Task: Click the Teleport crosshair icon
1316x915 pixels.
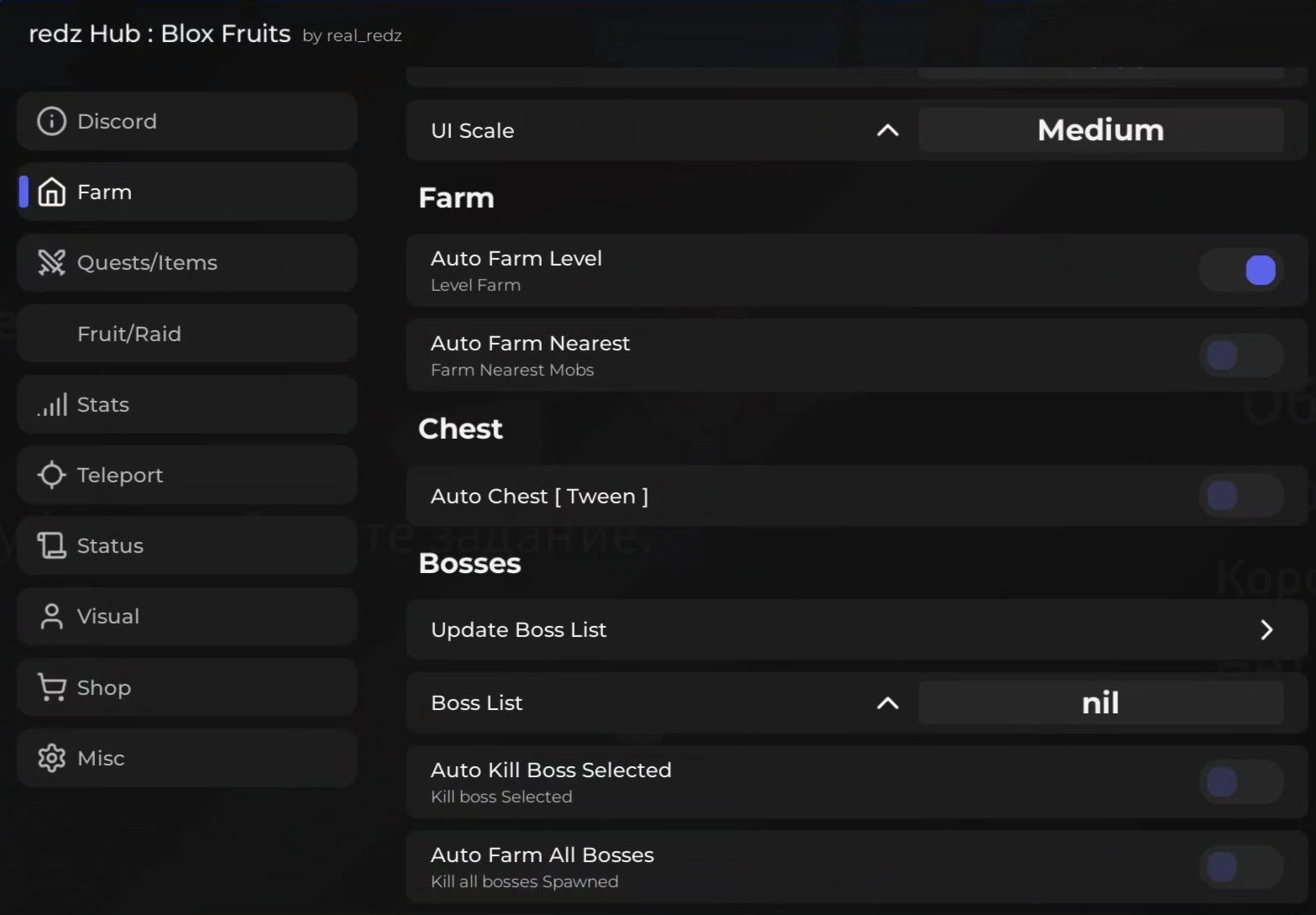Action: point(51,475)
